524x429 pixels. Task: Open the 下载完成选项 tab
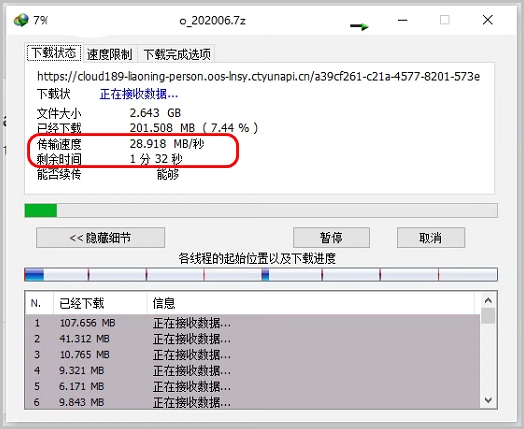(177, 54)
